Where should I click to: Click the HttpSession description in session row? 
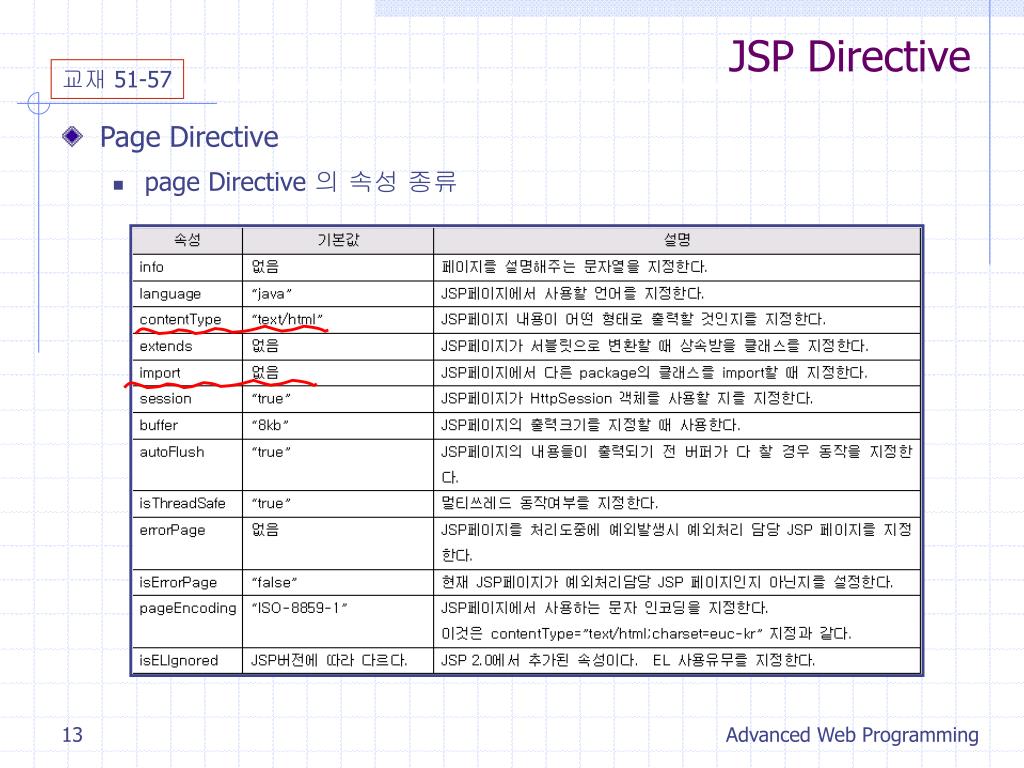click(627, 398)
